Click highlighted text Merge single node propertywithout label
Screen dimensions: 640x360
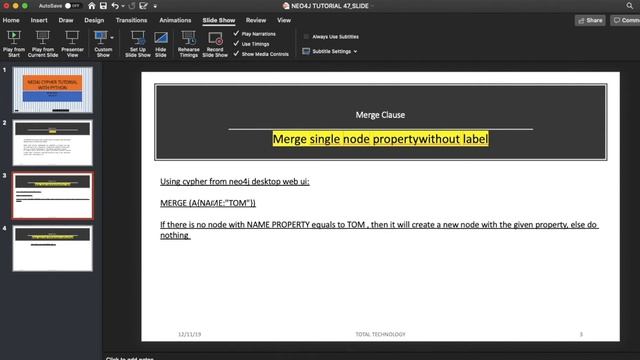(x=380, y=139)
